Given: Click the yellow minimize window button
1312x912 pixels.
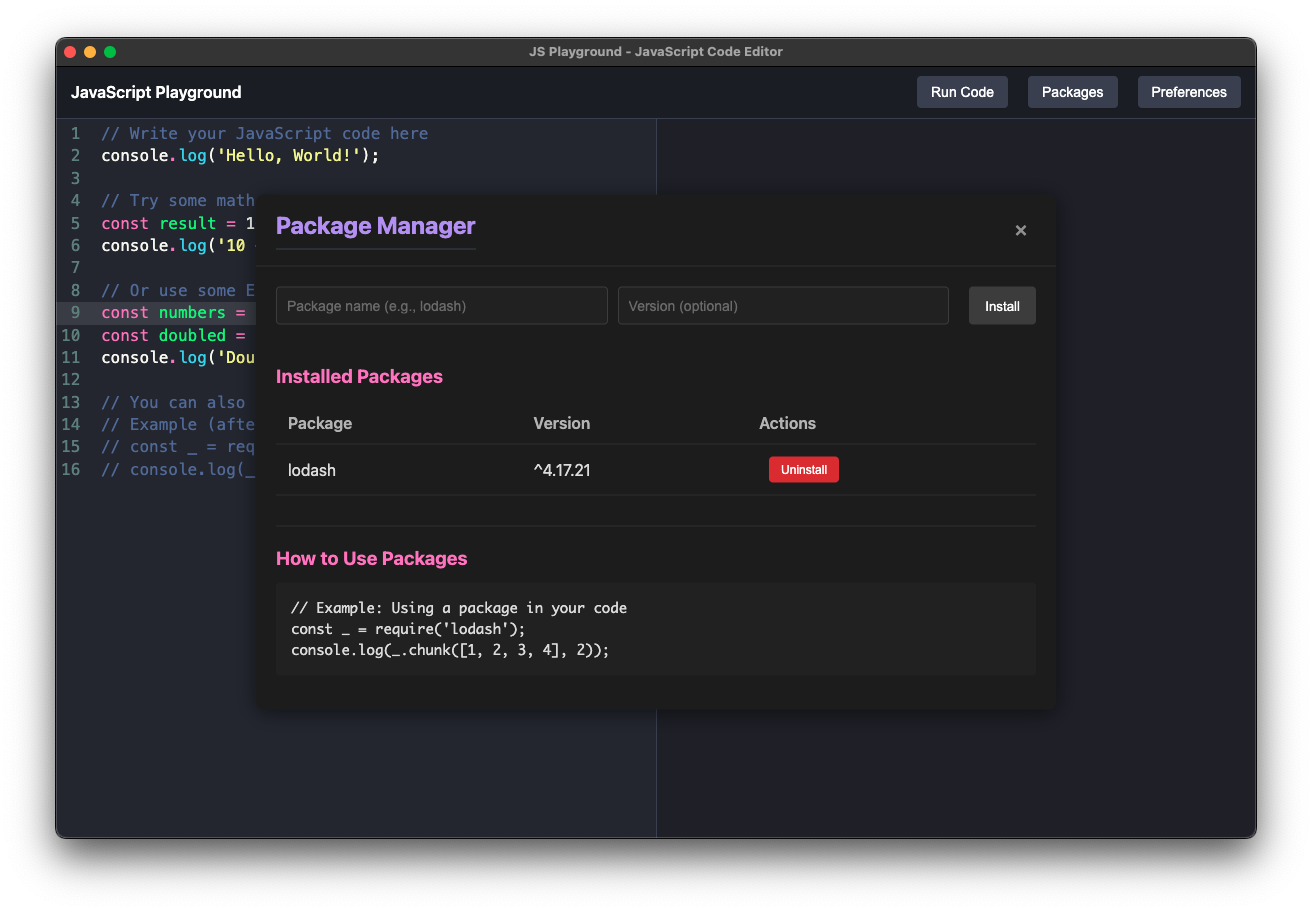Looking at the screenshot, I should (90, 52).
